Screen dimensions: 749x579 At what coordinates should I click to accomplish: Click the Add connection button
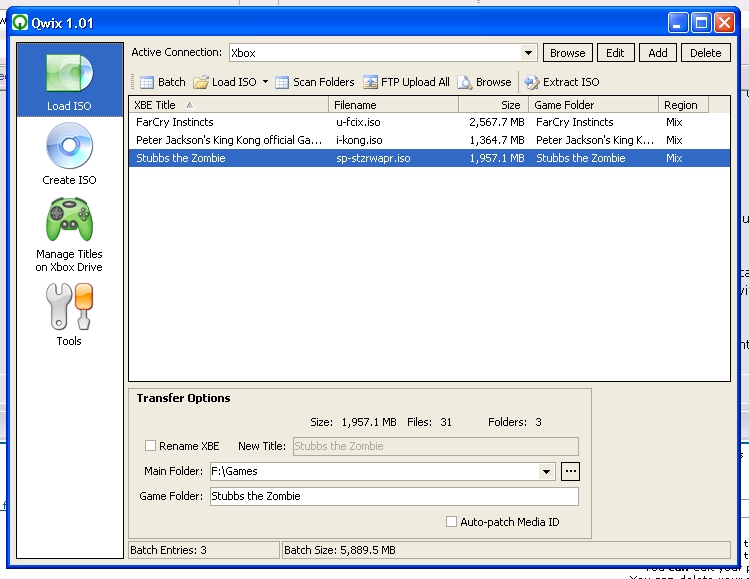pos(658,53)
